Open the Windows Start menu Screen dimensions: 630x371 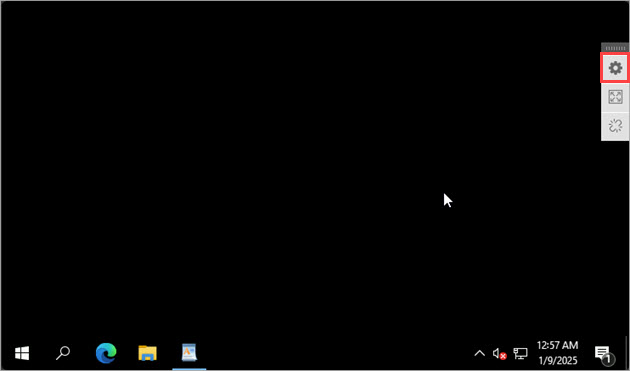click(x=22, y=353)
